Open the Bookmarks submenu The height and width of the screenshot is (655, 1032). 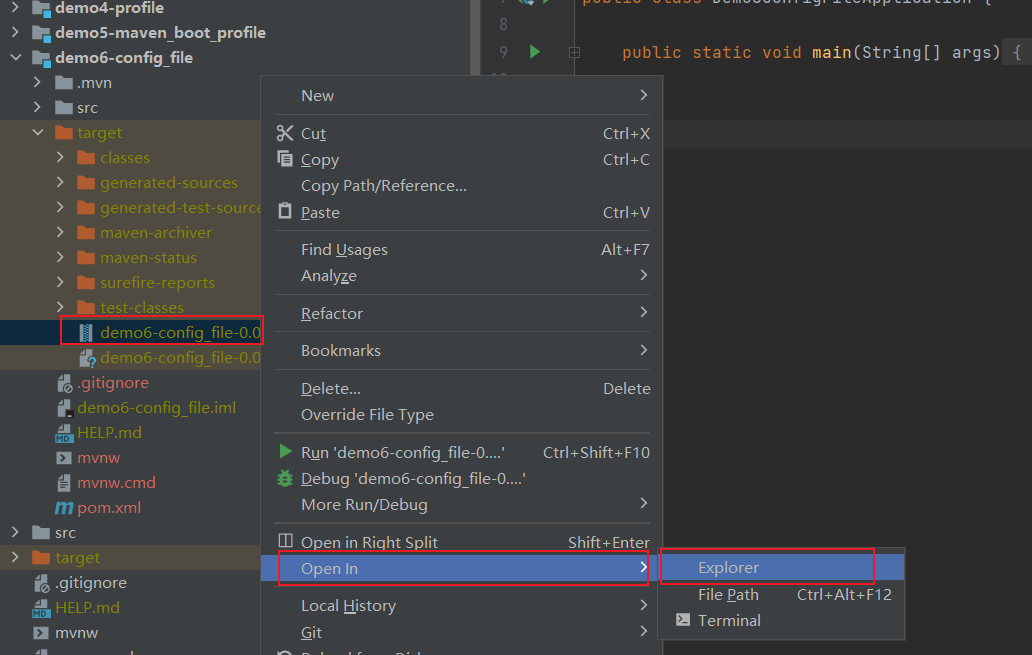point(462,350)
